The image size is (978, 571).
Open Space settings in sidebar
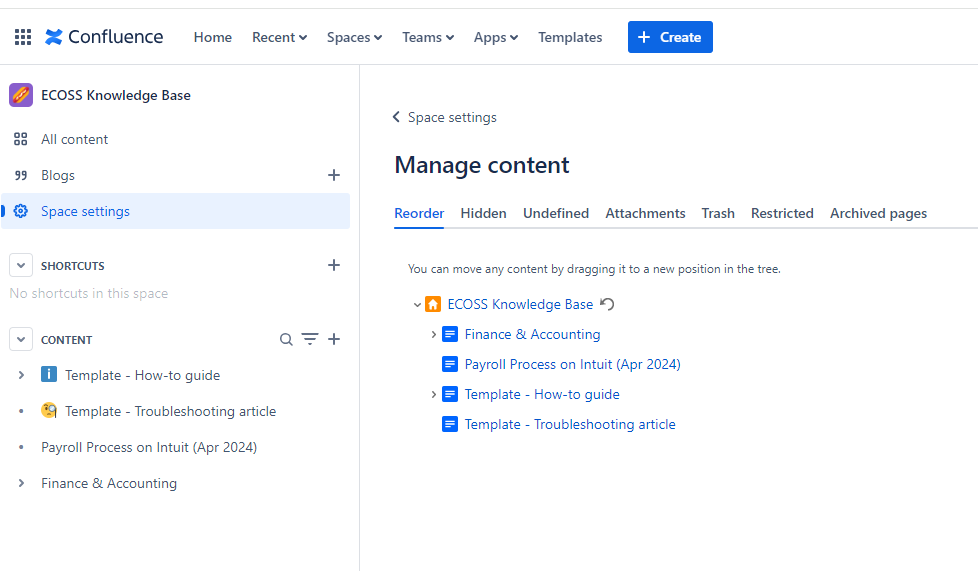point(85,211)
